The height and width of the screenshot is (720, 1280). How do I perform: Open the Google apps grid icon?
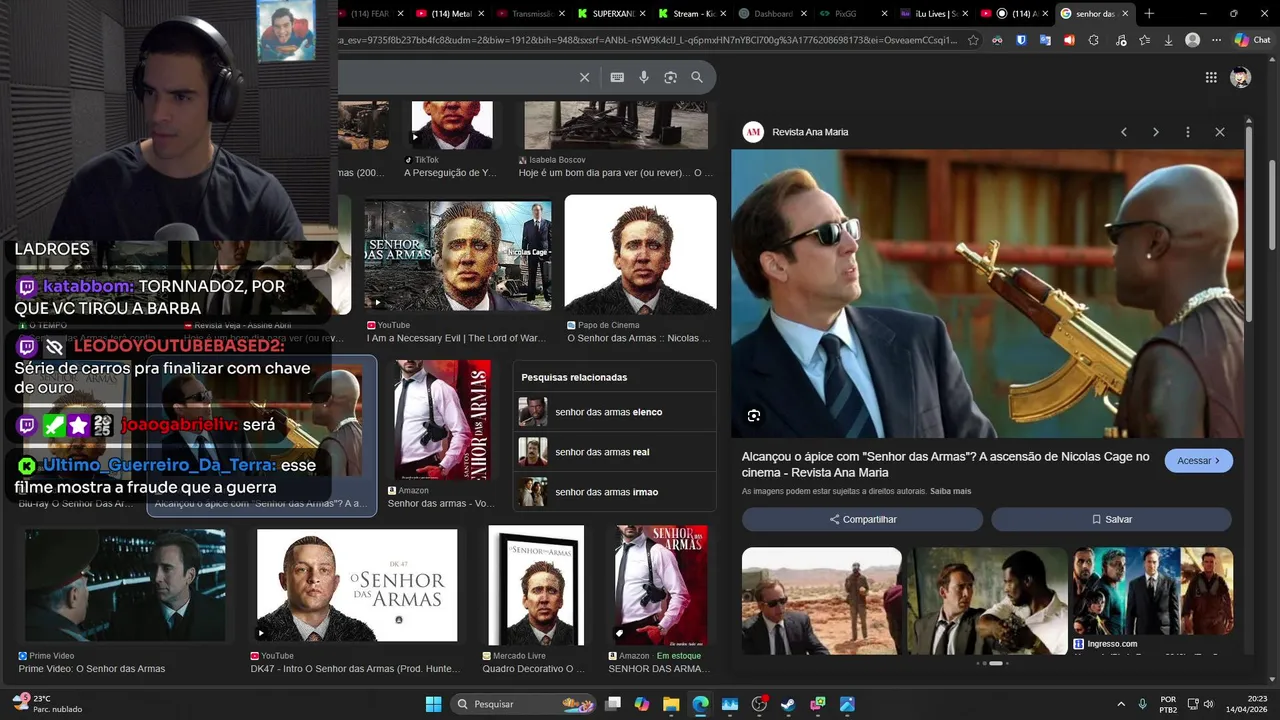tap(1211, 78)
